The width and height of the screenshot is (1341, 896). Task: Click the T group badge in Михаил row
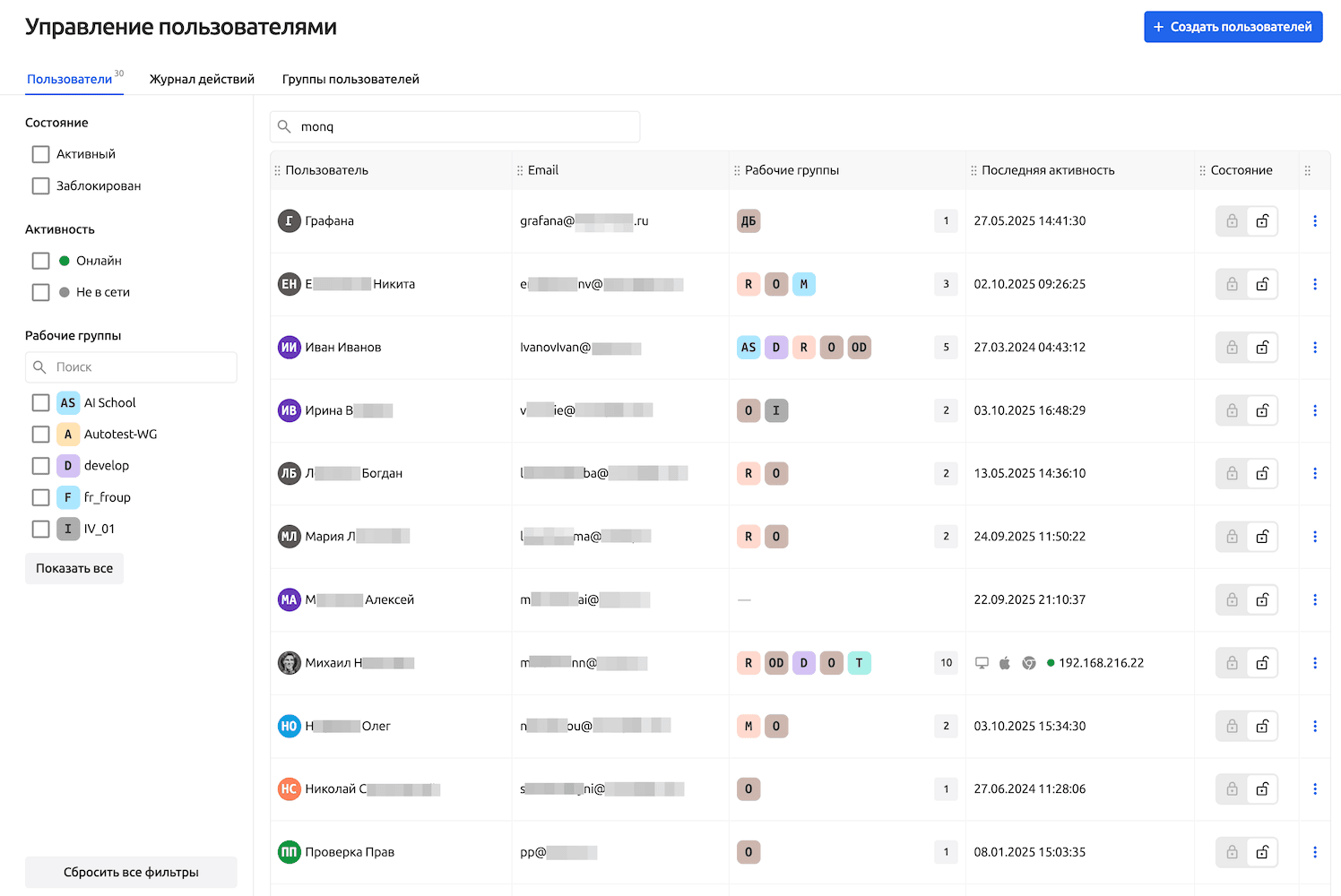pos(859,663)
